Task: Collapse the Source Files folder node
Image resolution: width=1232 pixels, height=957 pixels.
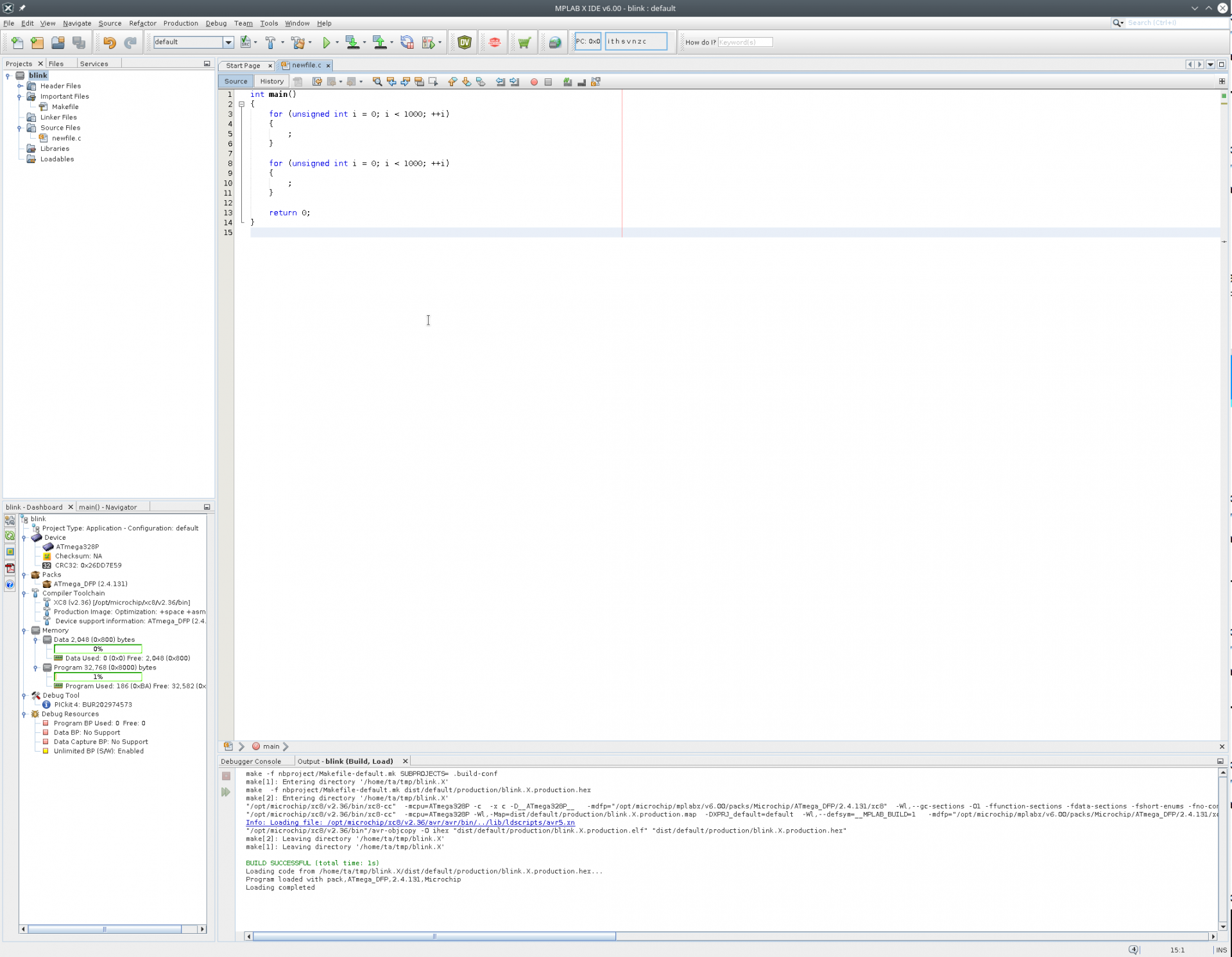Action: [x=19, y=128]
